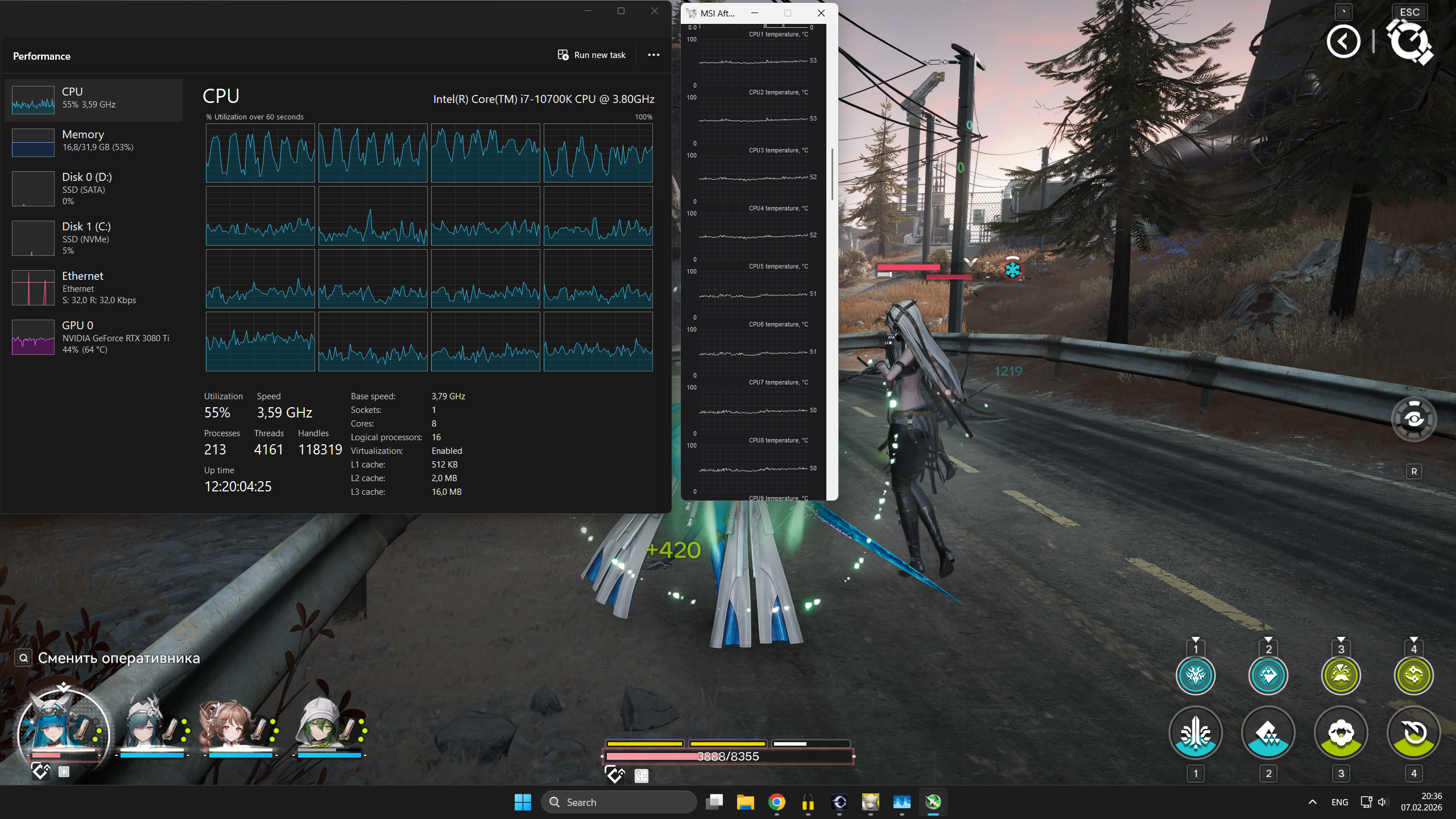Open Google Chrome from the taskbar

[x=776, y=802]
